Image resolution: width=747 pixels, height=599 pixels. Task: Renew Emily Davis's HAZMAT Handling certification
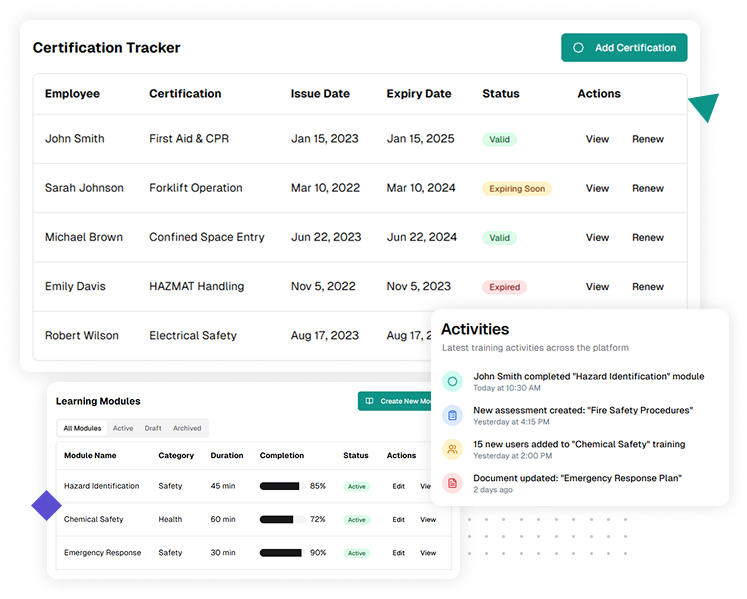648,287
